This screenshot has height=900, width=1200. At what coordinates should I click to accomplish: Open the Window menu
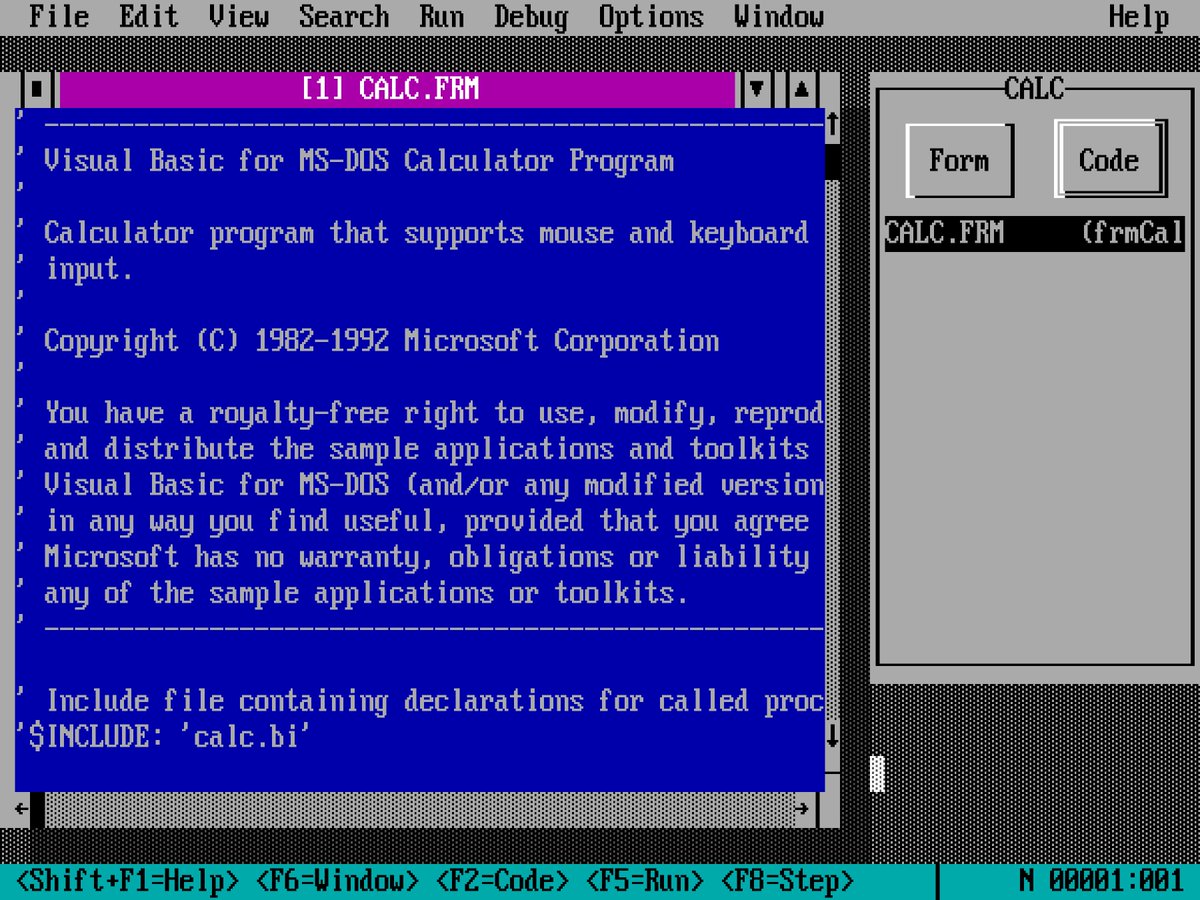[x=779, y=17]
